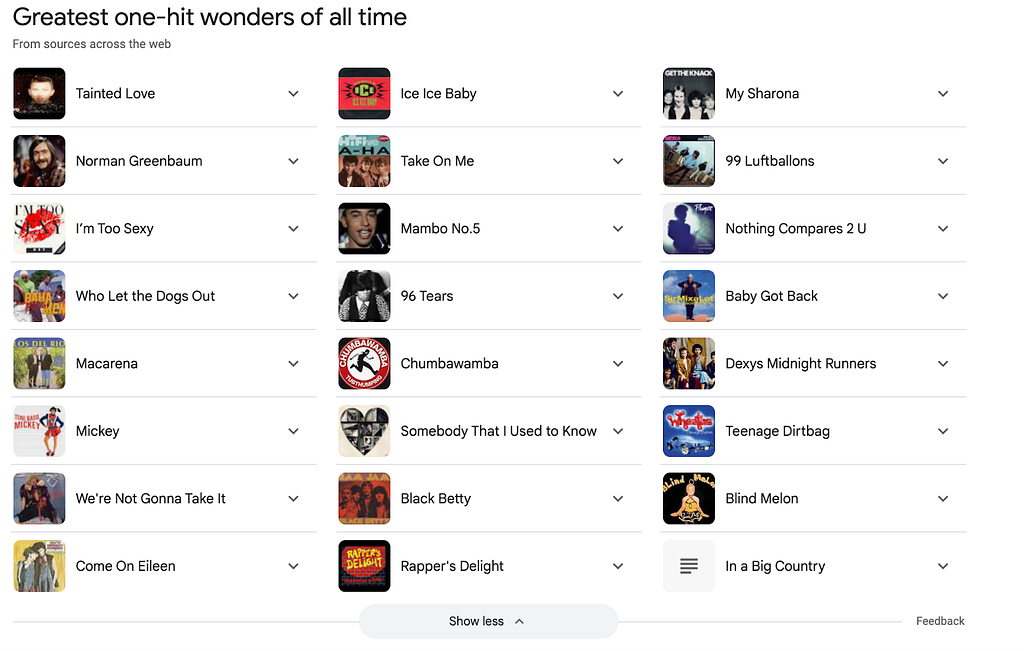1024x651 pixels.
Task: Expand the Norman Greenbaum entry chevron
Action: pos(294,161)
